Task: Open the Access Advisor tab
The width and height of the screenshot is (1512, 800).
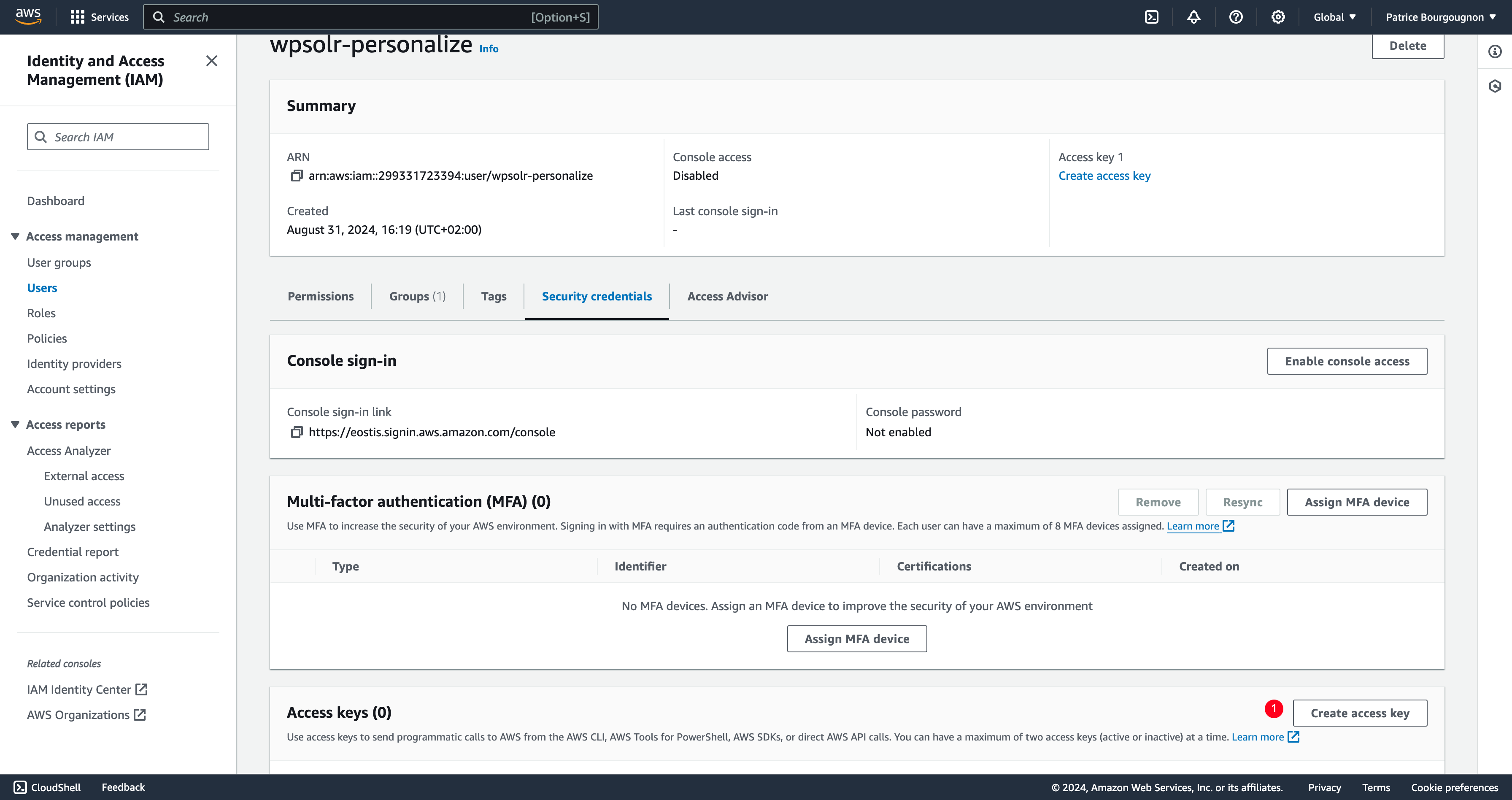Action: [727, 296]
